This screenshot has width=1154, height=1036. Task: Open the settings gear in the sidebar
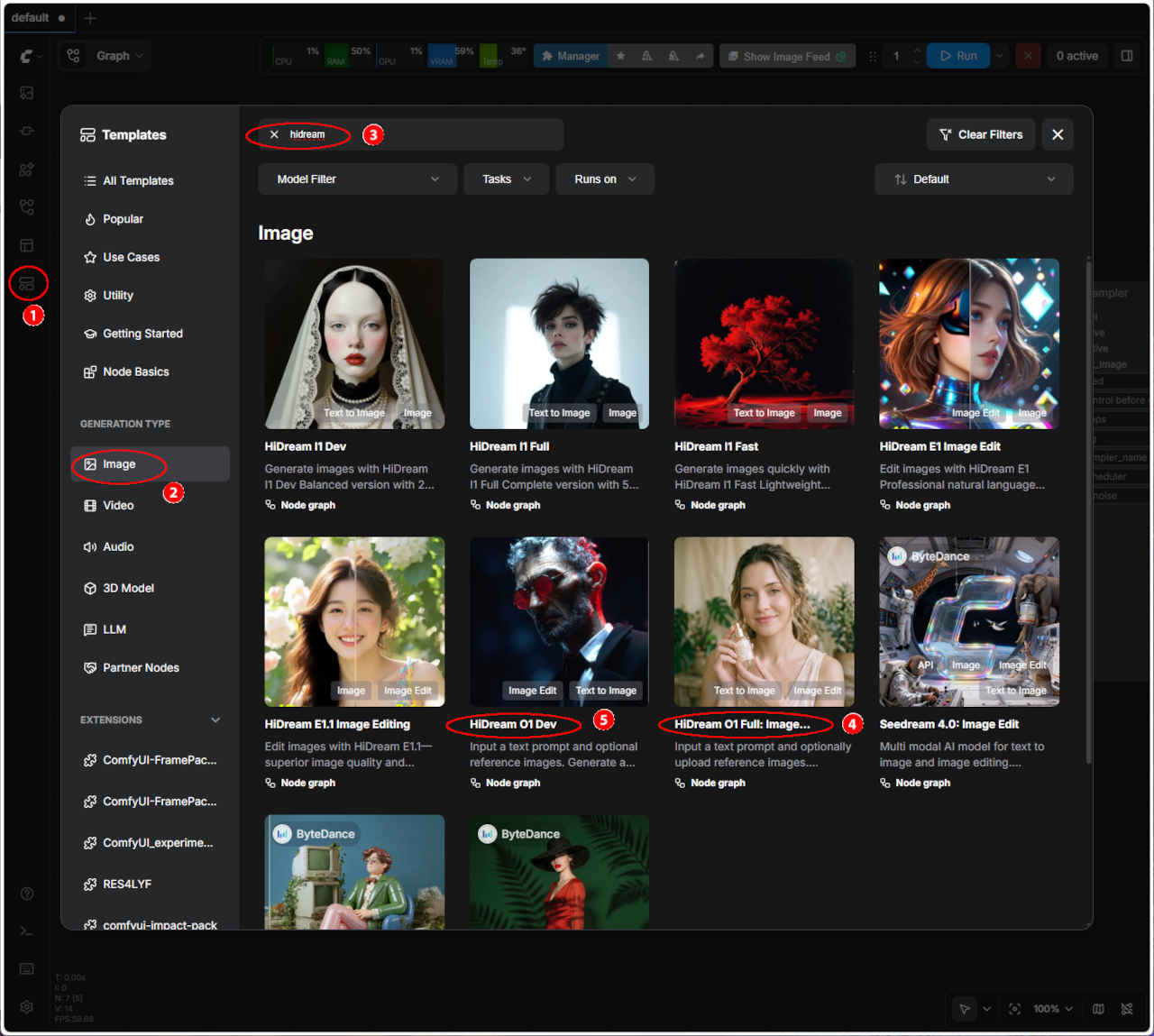coord(27,1007)
